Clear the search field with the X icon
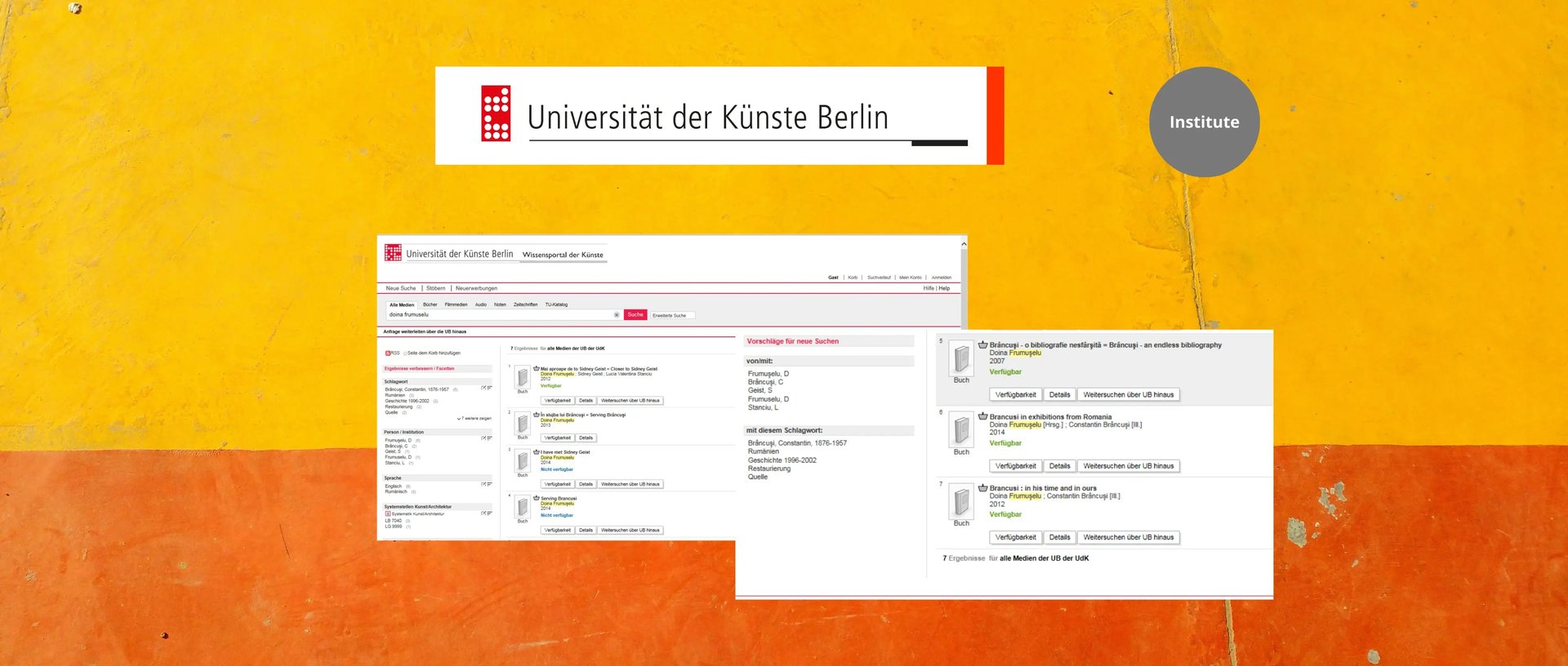This screenshot has height=666, width=1568. point(617,315)
